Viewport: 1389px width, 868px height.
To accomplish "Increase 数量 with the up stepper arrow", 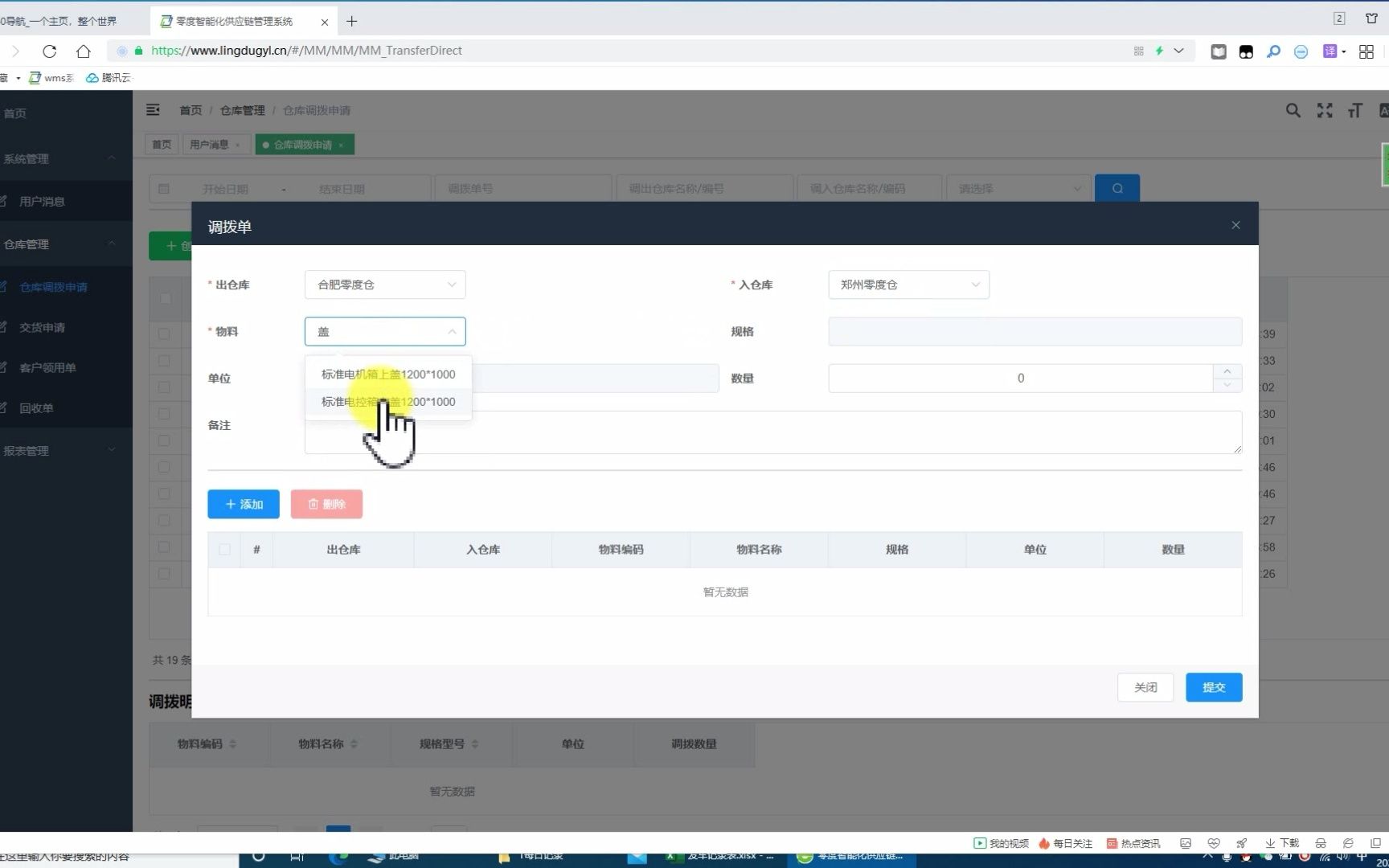I will 1227,371.
